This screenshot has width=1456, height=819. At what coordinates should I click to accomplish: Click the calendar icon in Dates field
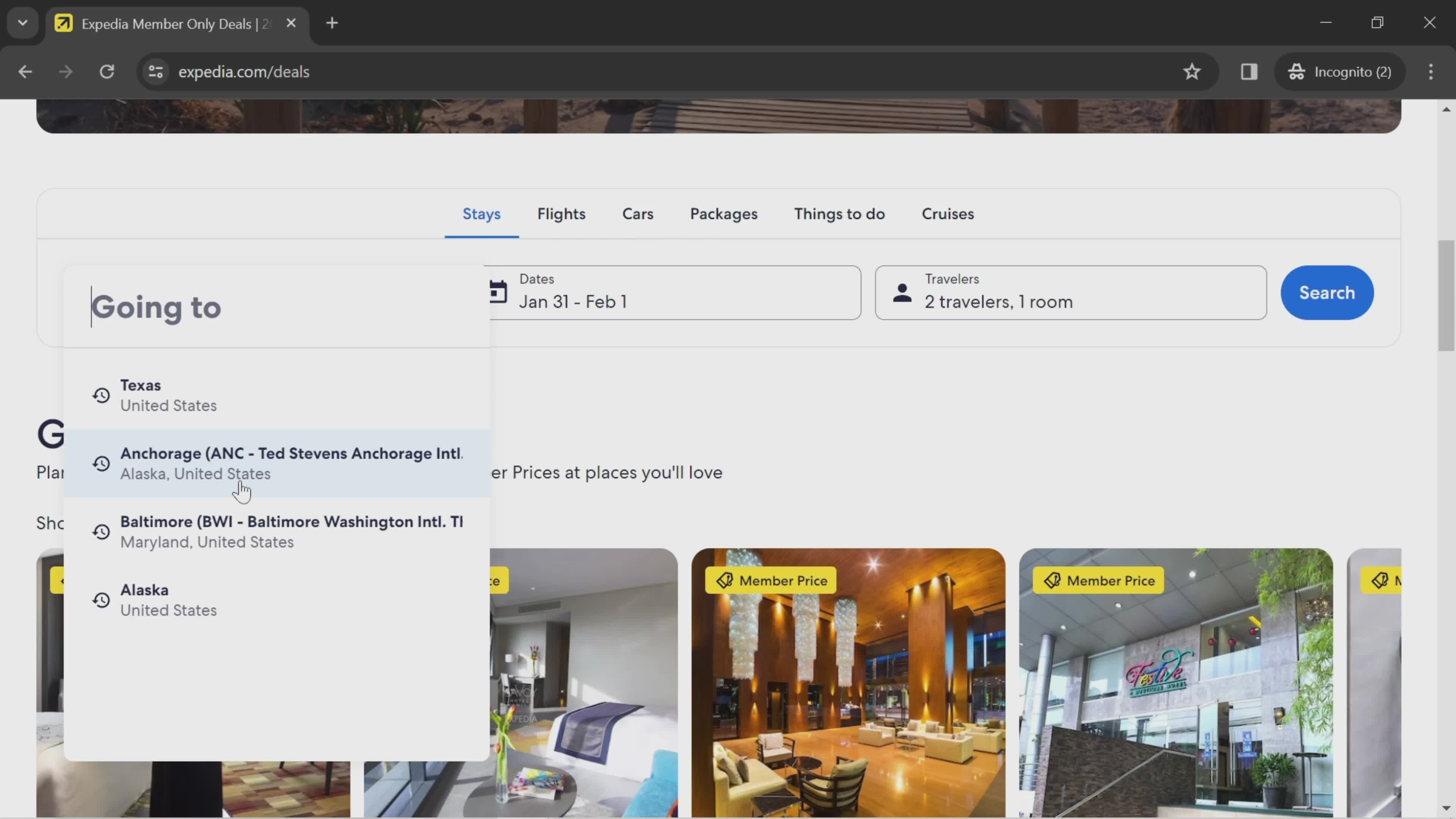tap(498, 292)
